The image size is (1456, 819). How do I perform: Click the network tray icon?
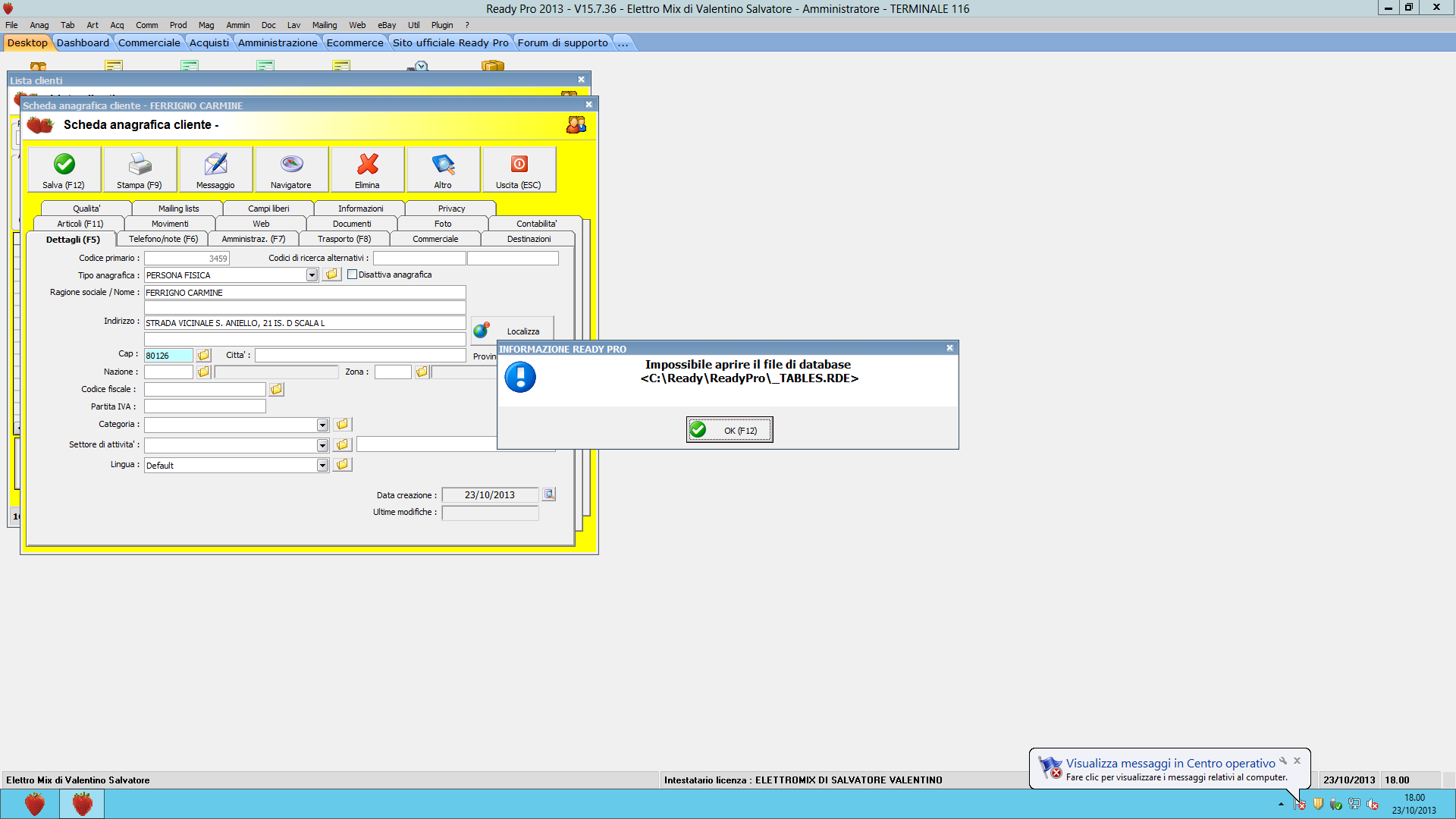coord(1354,805)
